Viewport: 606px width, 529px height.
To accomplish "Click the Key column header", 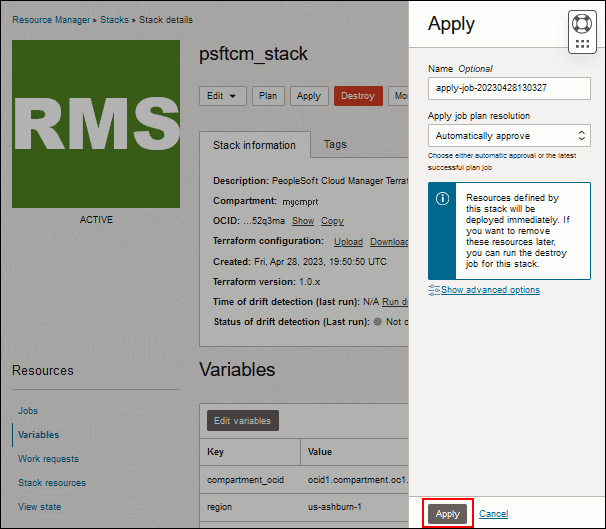I will 250,452.
